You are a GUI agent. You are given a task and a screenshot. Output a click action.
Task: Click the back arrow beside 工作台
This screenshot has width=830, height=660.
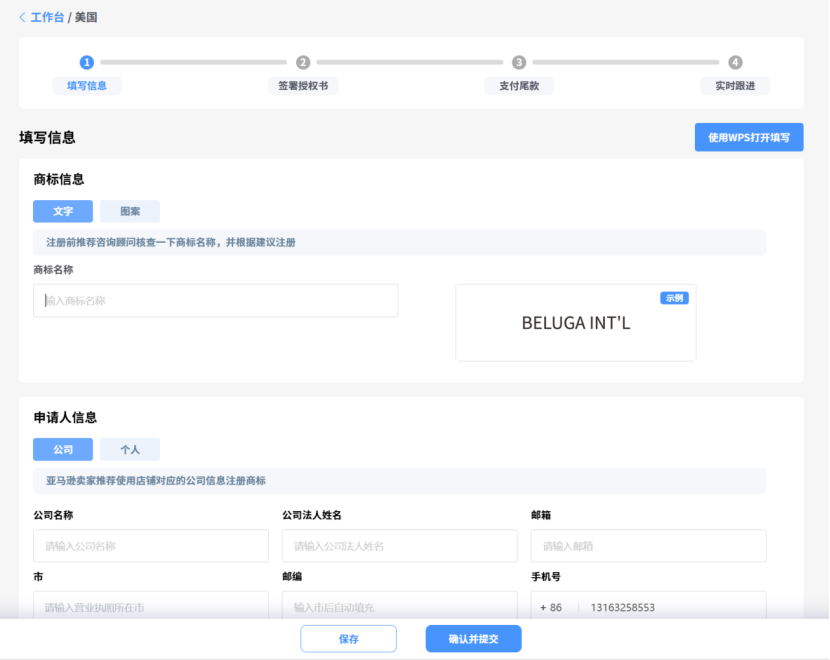pyautogui.click(x=22, y=17)
